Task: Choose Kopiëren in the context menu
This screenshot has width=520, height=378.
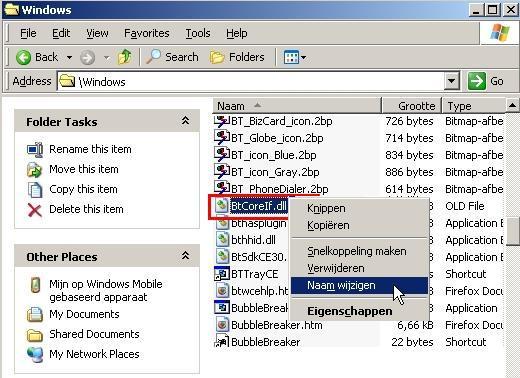Action: [x=359, y=225]
